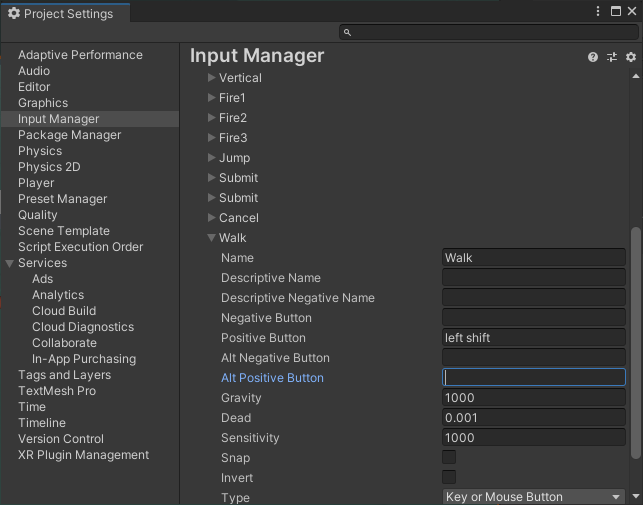
Task: Open Physics settings category
Action: (x=40, y=151)
